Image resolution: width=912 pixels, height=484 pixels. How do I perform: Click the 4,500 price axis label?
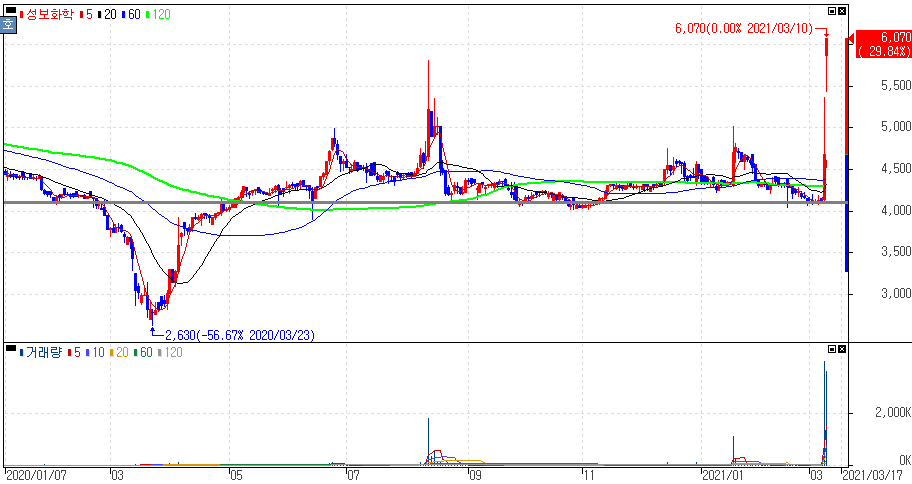896,169
